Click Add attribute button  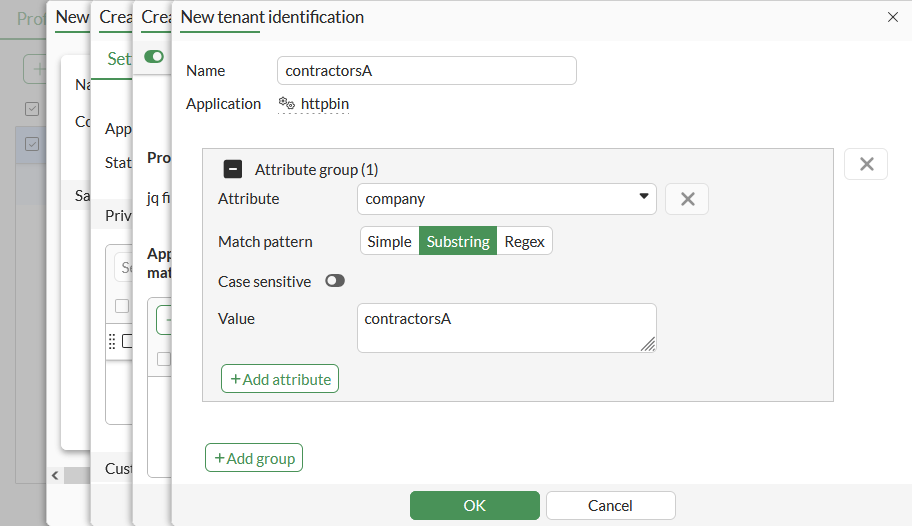[280, 379]
